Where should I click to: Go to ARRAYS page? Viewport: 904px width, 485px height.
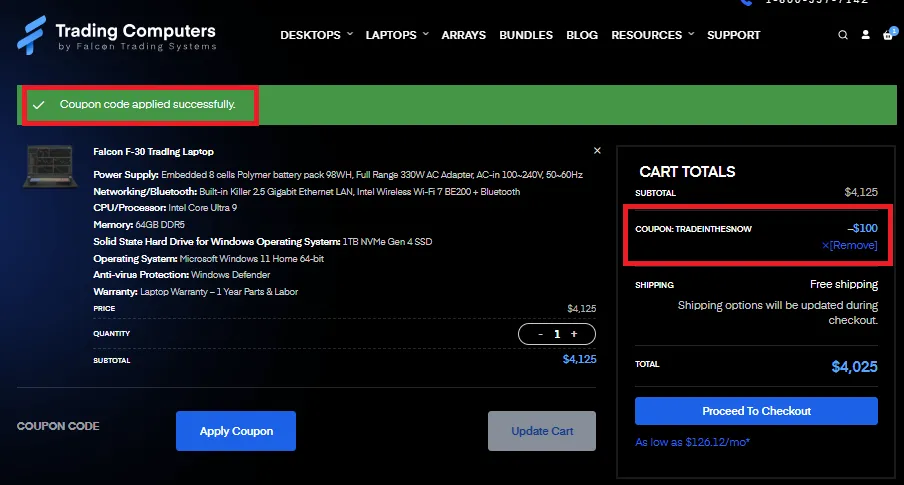(x=464, y=35)
